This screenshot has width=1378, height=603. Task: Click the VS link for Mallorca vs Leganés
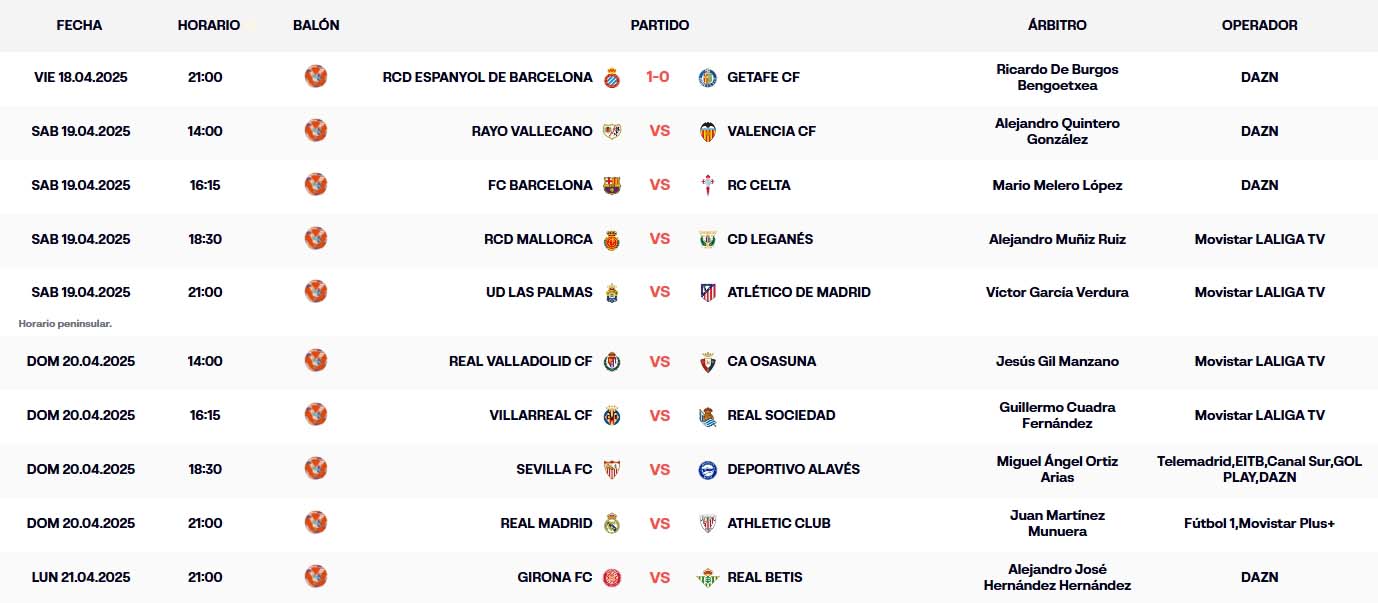(x=660, y=239)
